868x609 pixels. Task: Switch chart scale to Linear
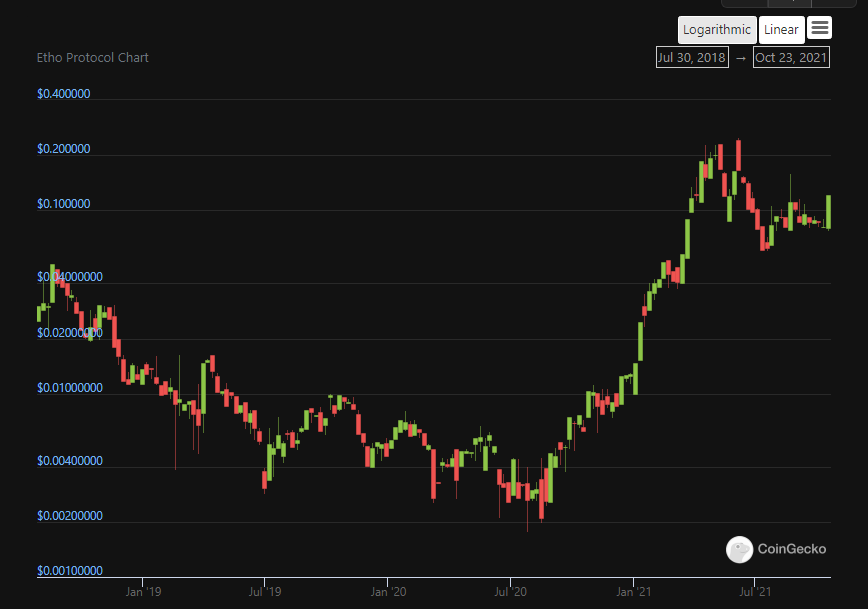pos(781,29)
